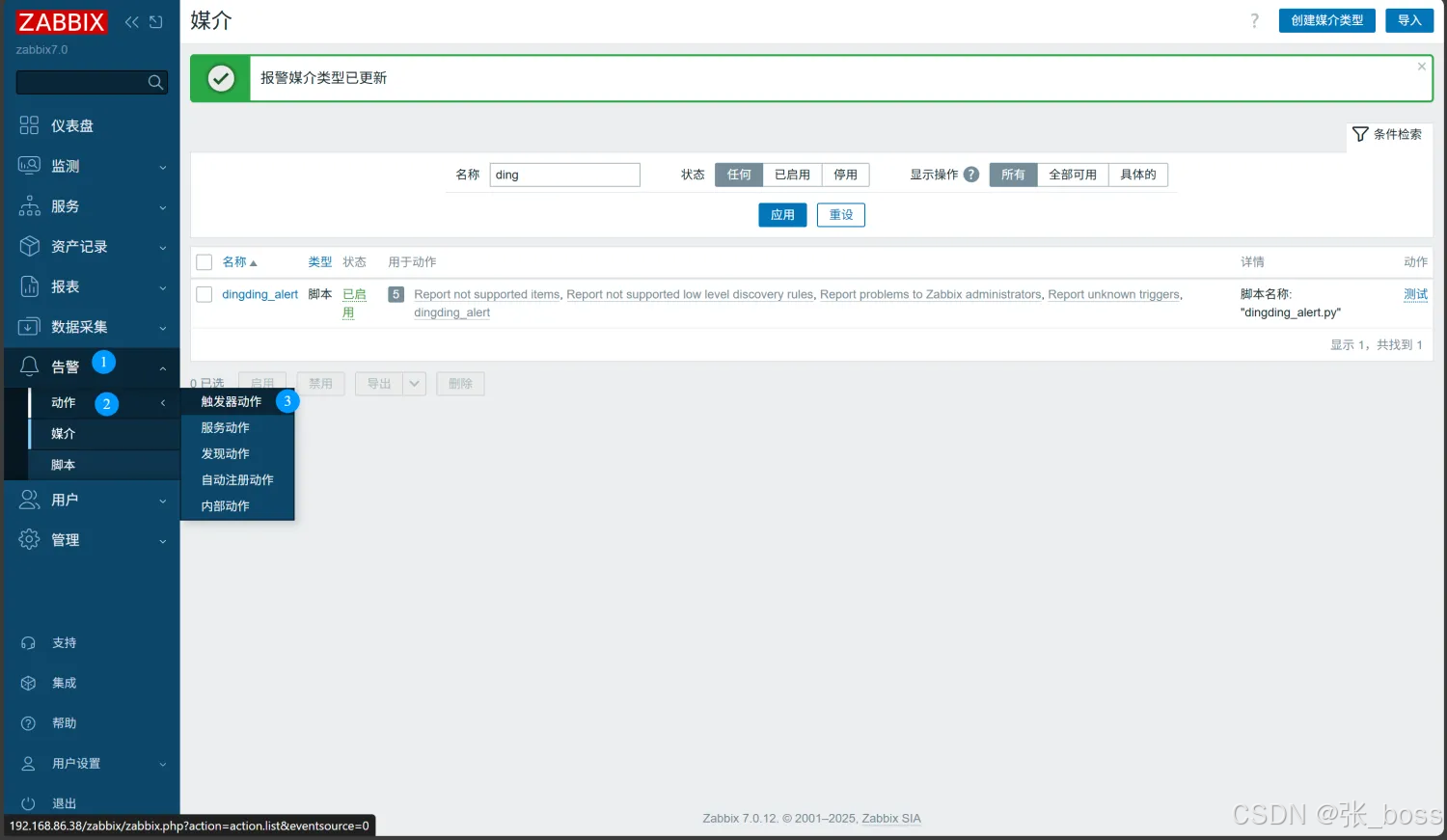Set 状态 filter to 停用

[846, 175]
